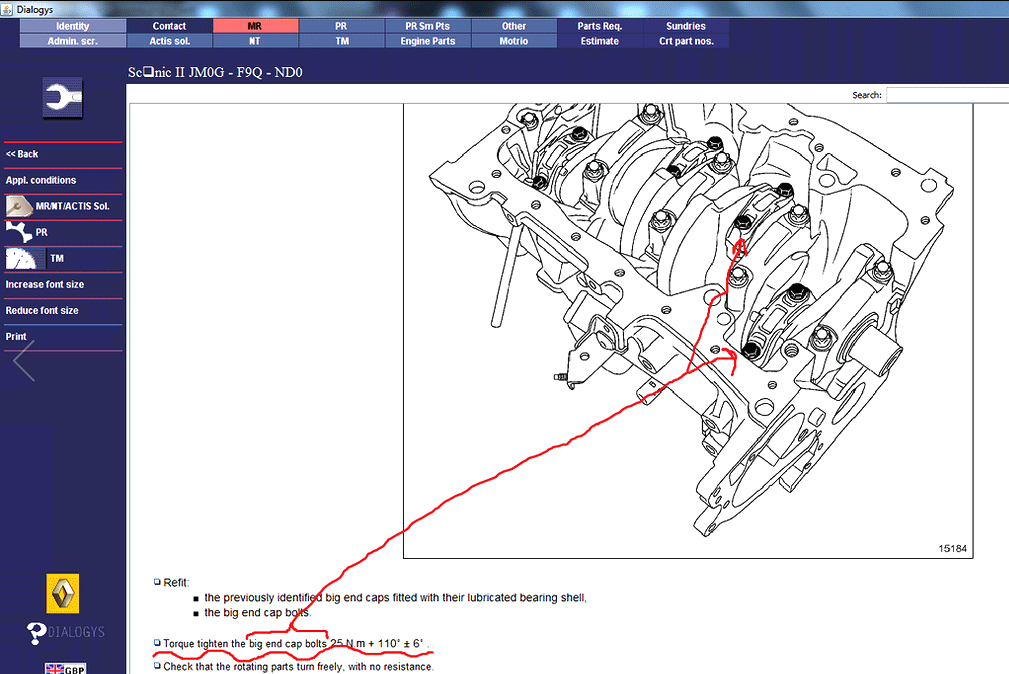Open the PR tab in top menu
Viewport: 1009px width, 674px height.
coord(342,26)
